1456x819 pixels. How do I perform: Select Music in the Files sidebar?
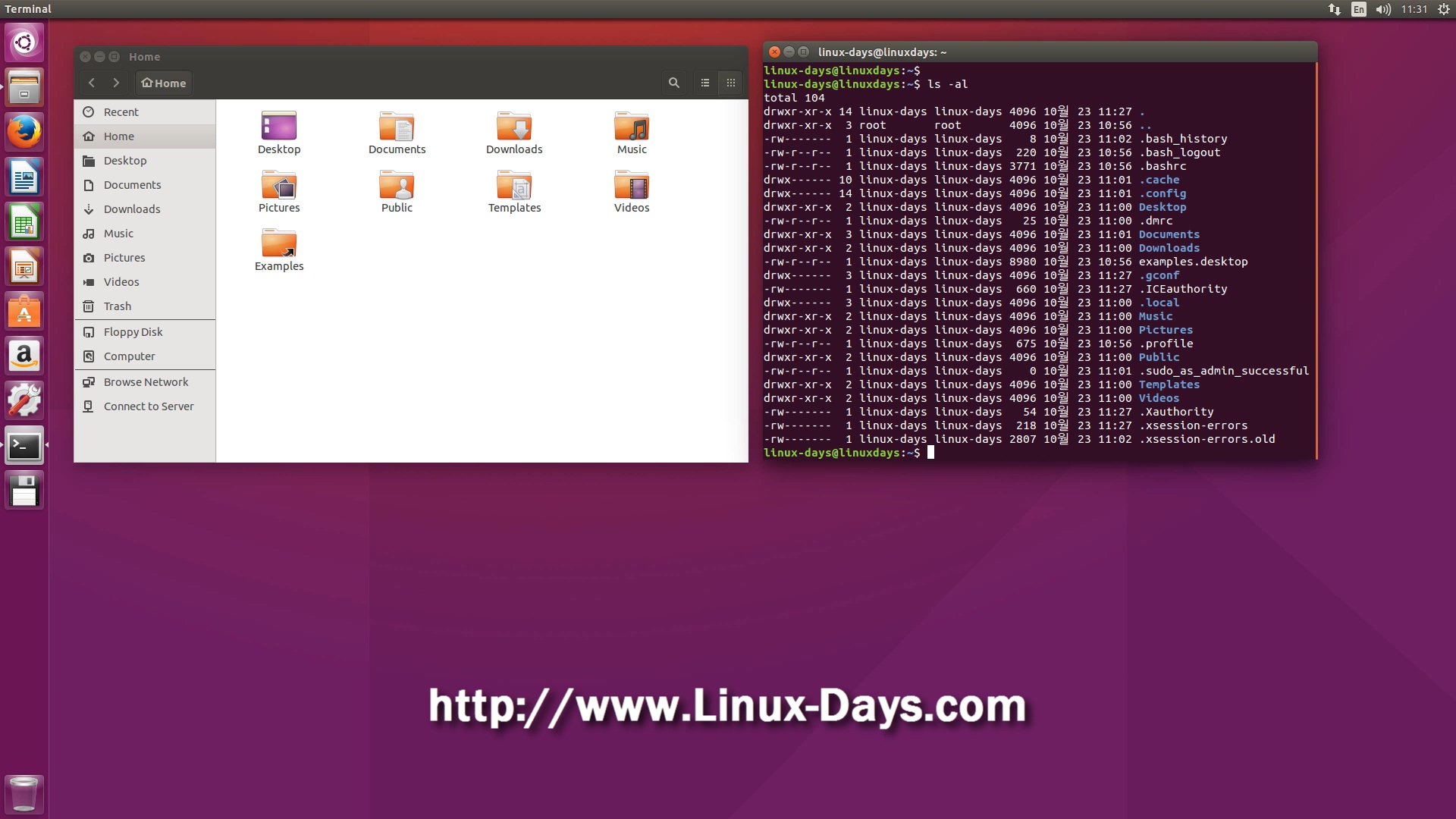(x=145, y=233)
